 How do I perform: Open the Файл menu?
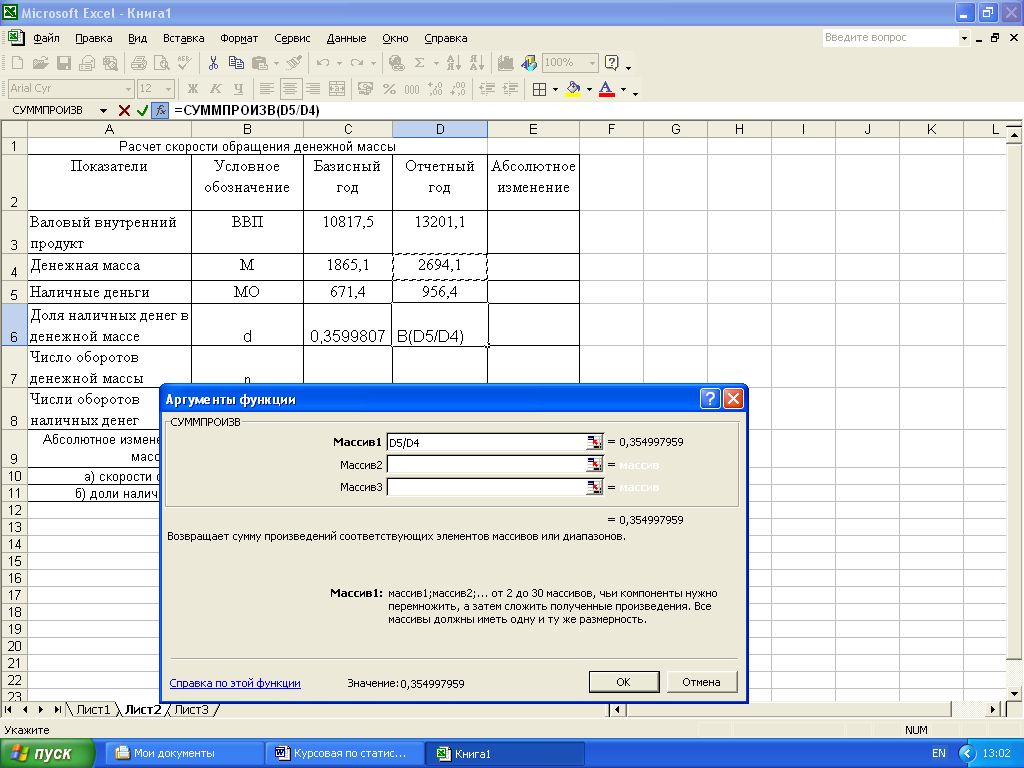point(46,38)
